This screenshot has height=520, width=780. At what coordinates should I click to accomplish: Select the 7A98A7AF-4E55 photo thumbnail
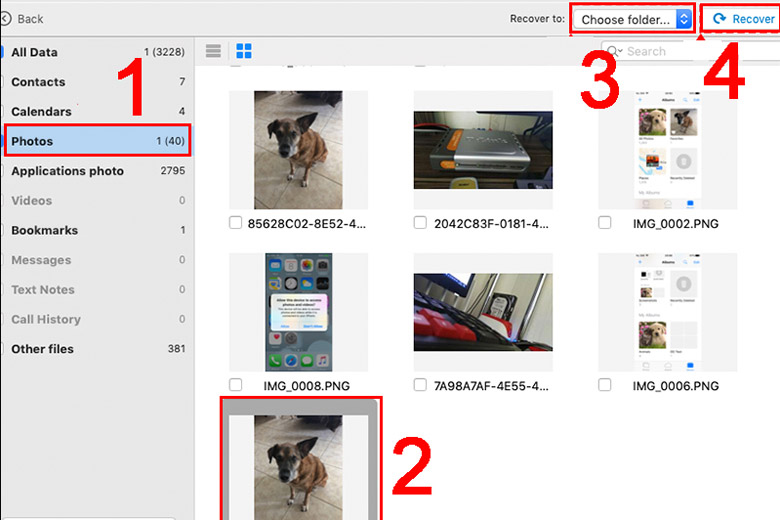pyautogui.click(x=483, y=312)
